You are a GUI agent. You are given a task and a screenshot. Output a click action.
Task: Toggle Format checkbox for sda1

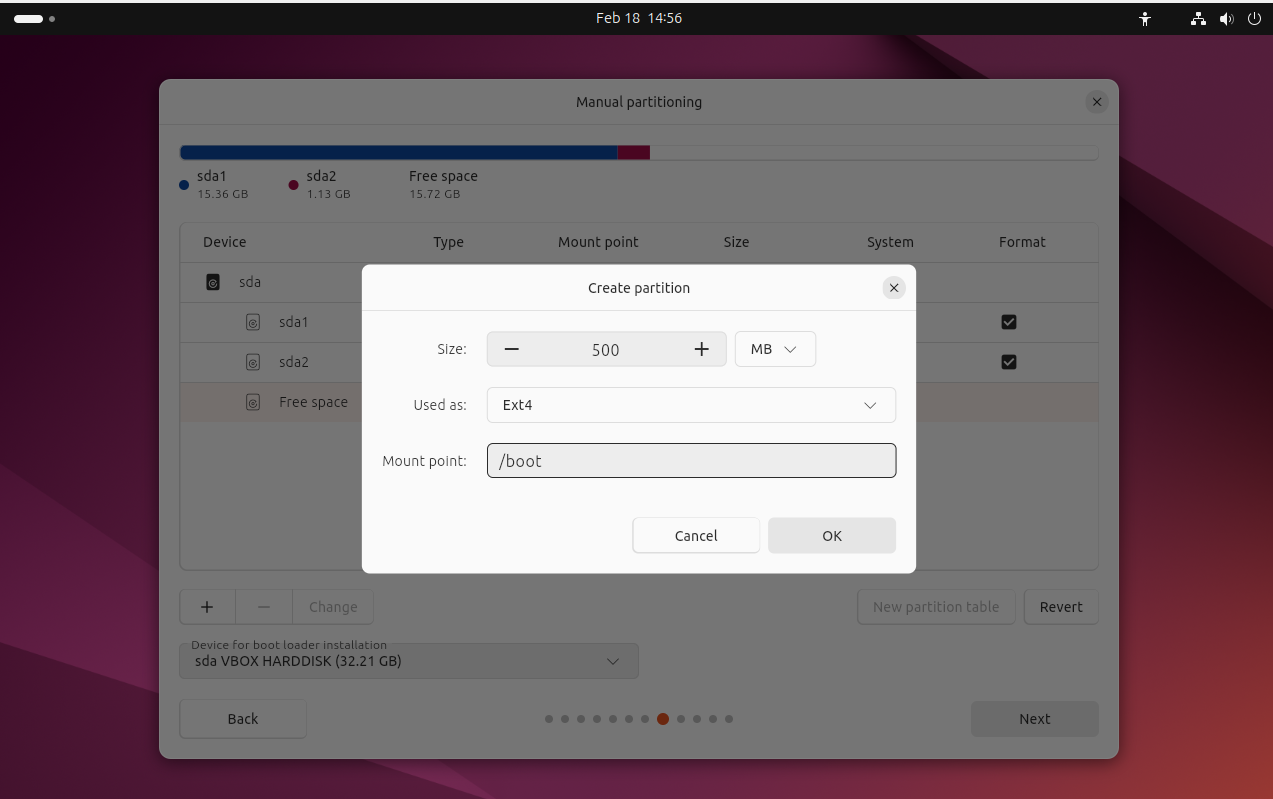pyautogui.click(x=1009, y=322)
